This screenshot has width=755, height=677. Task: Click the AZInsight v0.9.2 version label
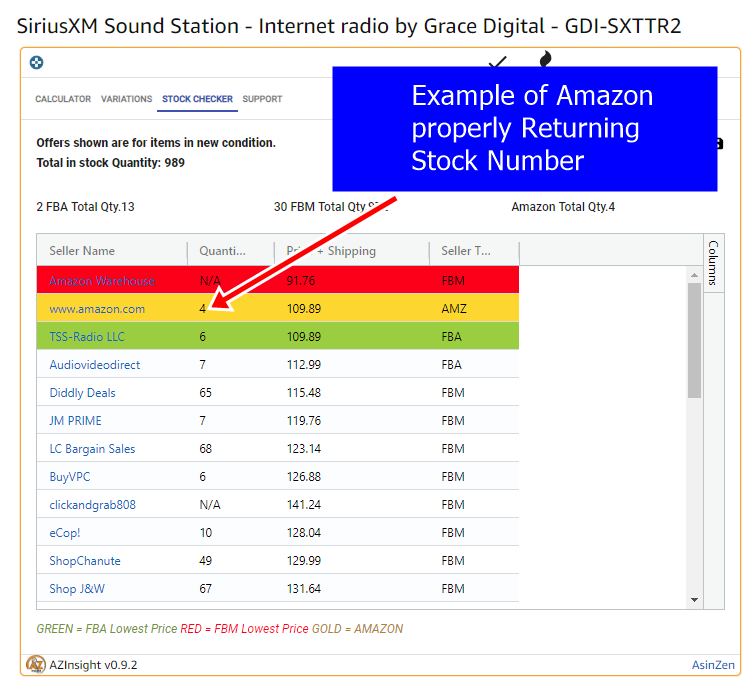[x=93, y=665]
